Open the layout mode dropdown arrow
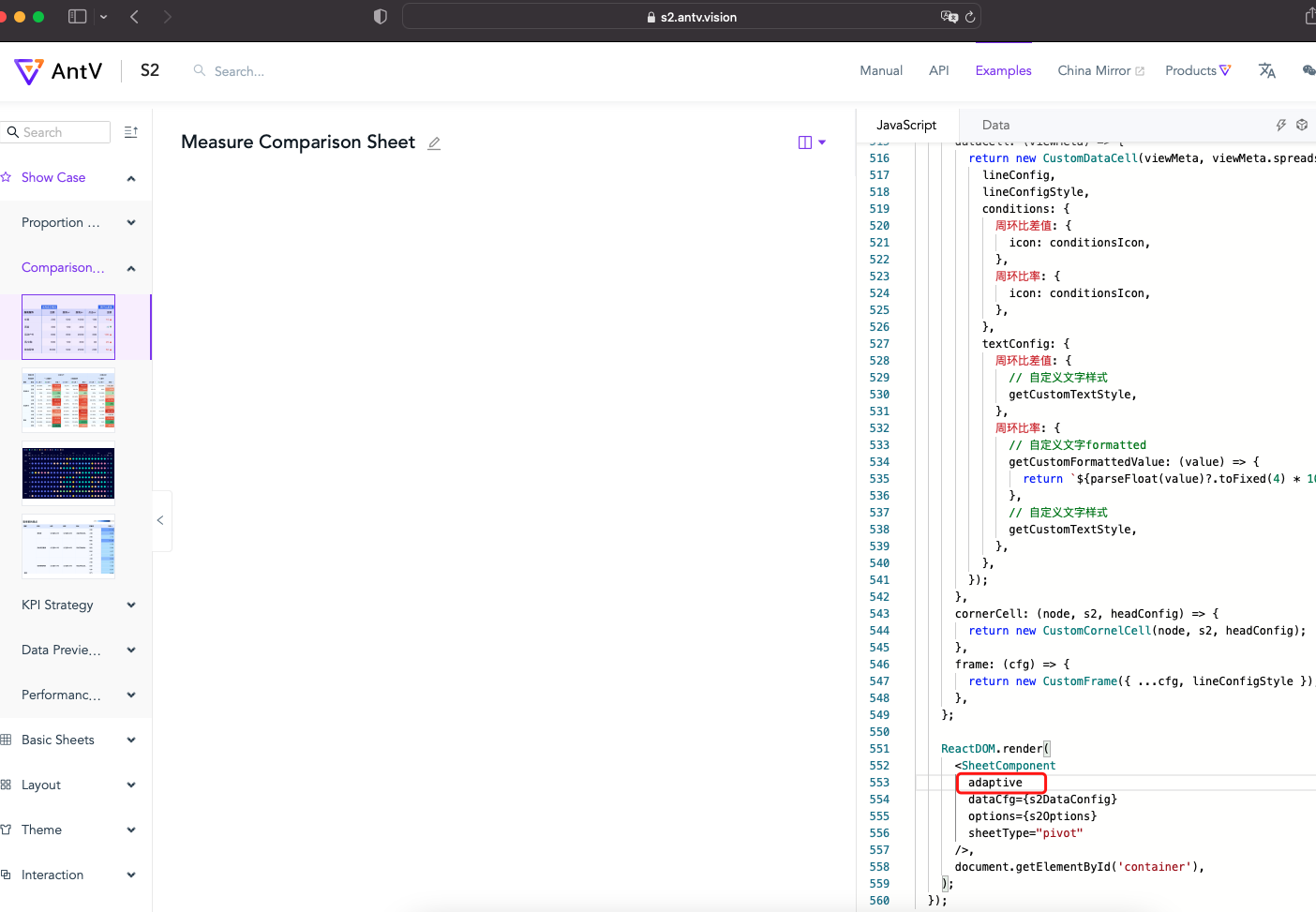 click(x=822, y=142)
